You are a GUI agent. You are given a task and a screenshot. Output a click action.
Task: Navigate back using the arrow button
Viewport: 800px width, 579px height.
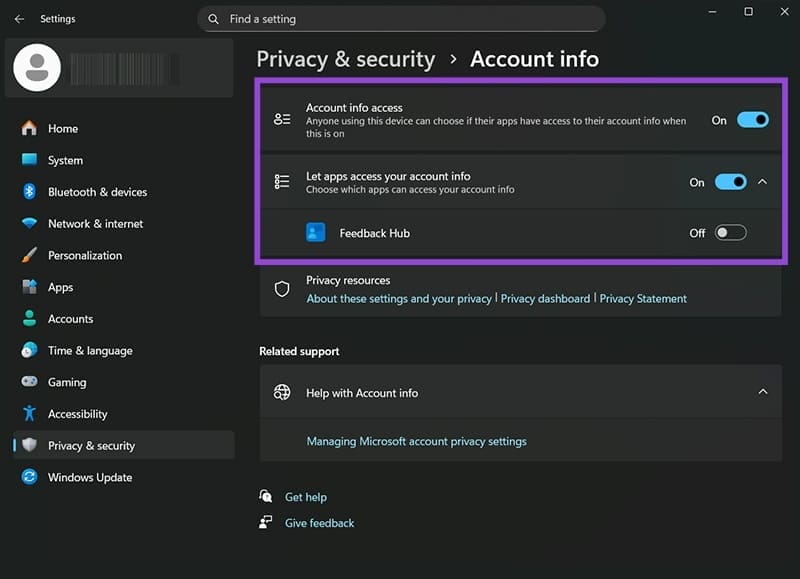tap(19, 18)
